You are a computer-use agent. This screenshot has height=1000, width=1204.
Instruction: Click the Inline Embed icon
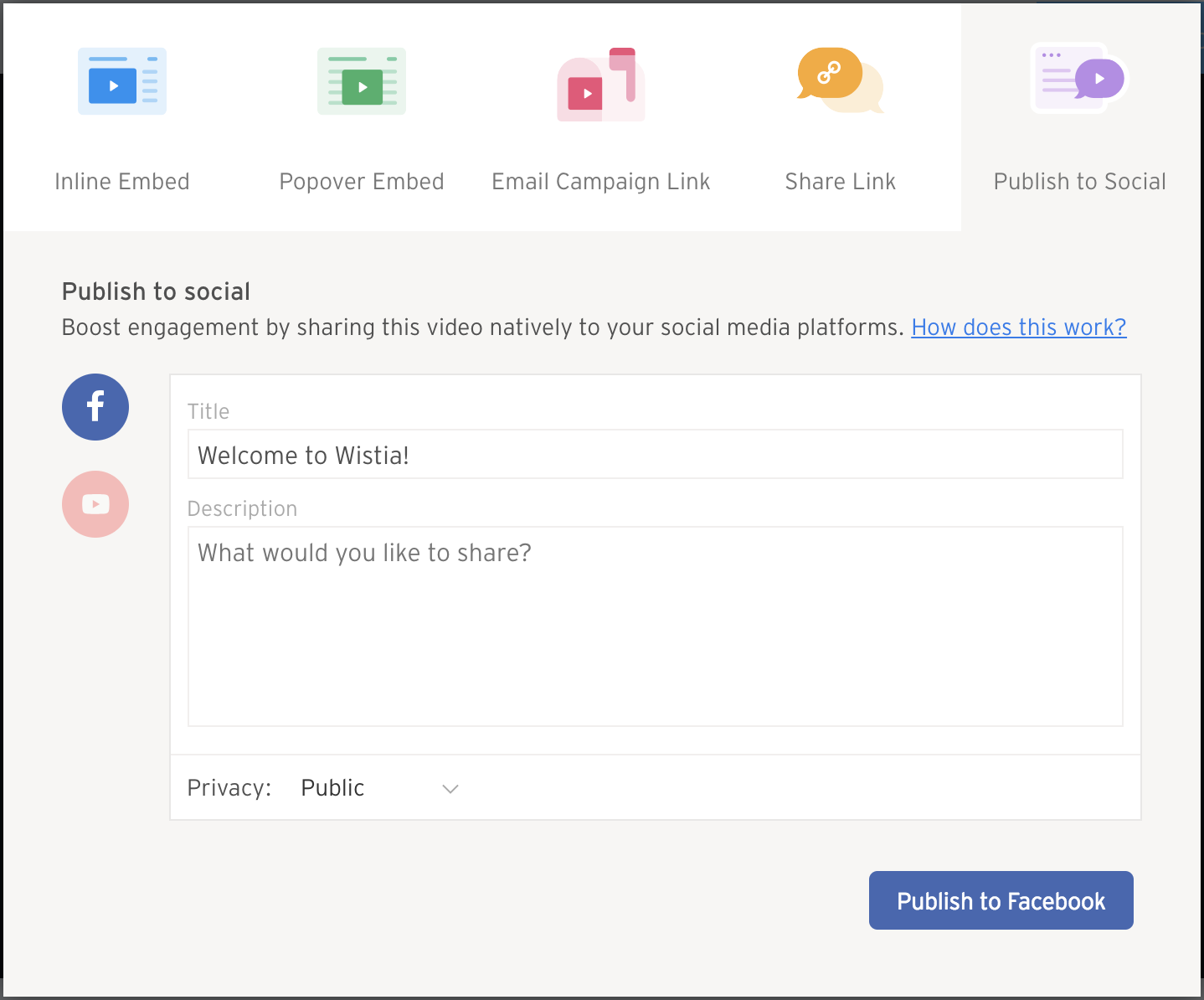click(x=122, y=81)
